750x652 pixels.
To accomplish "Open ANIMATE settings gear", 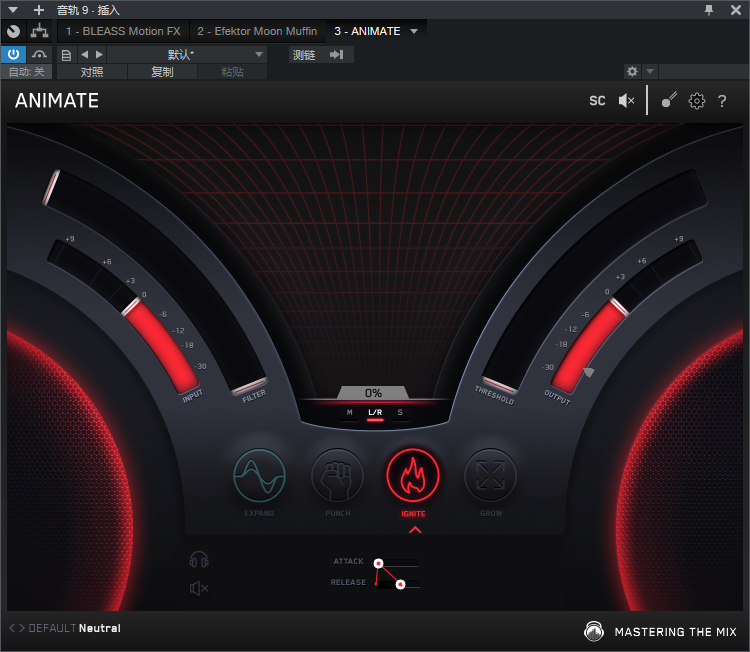I will tap(696, 101).
